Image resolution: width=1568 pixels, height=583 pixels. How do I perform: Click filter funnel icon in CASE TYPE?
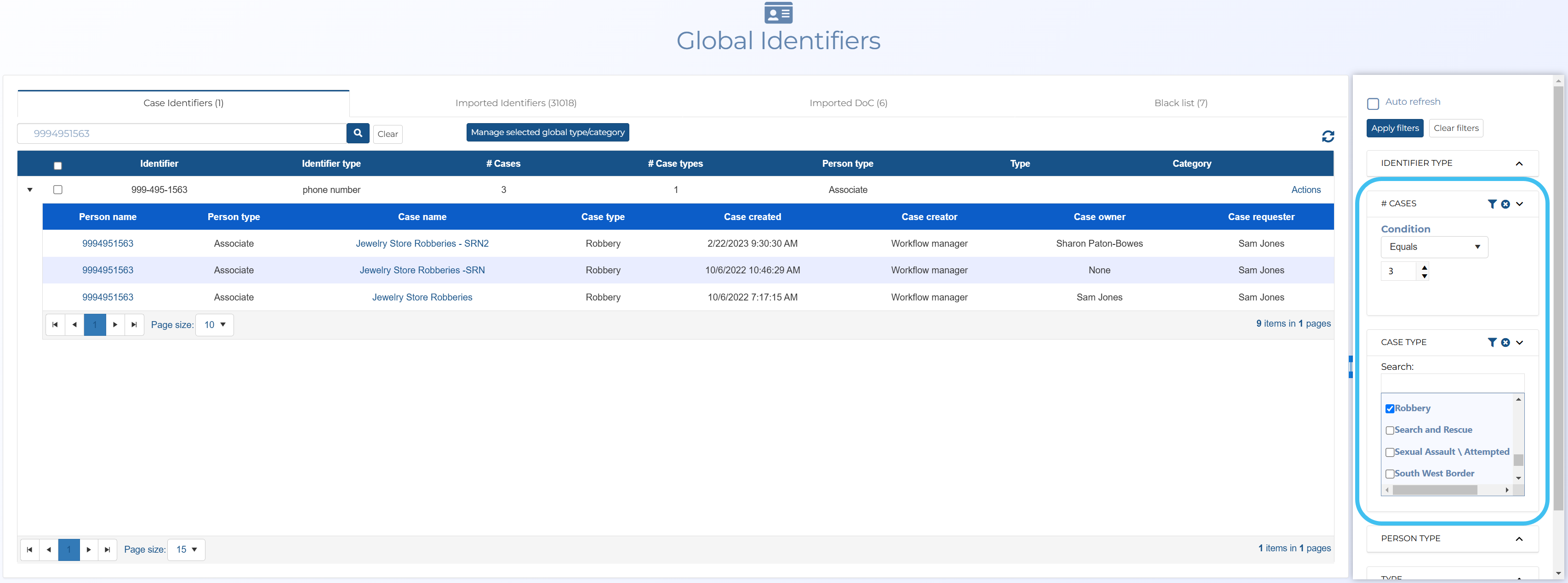tap(1491, 343)
